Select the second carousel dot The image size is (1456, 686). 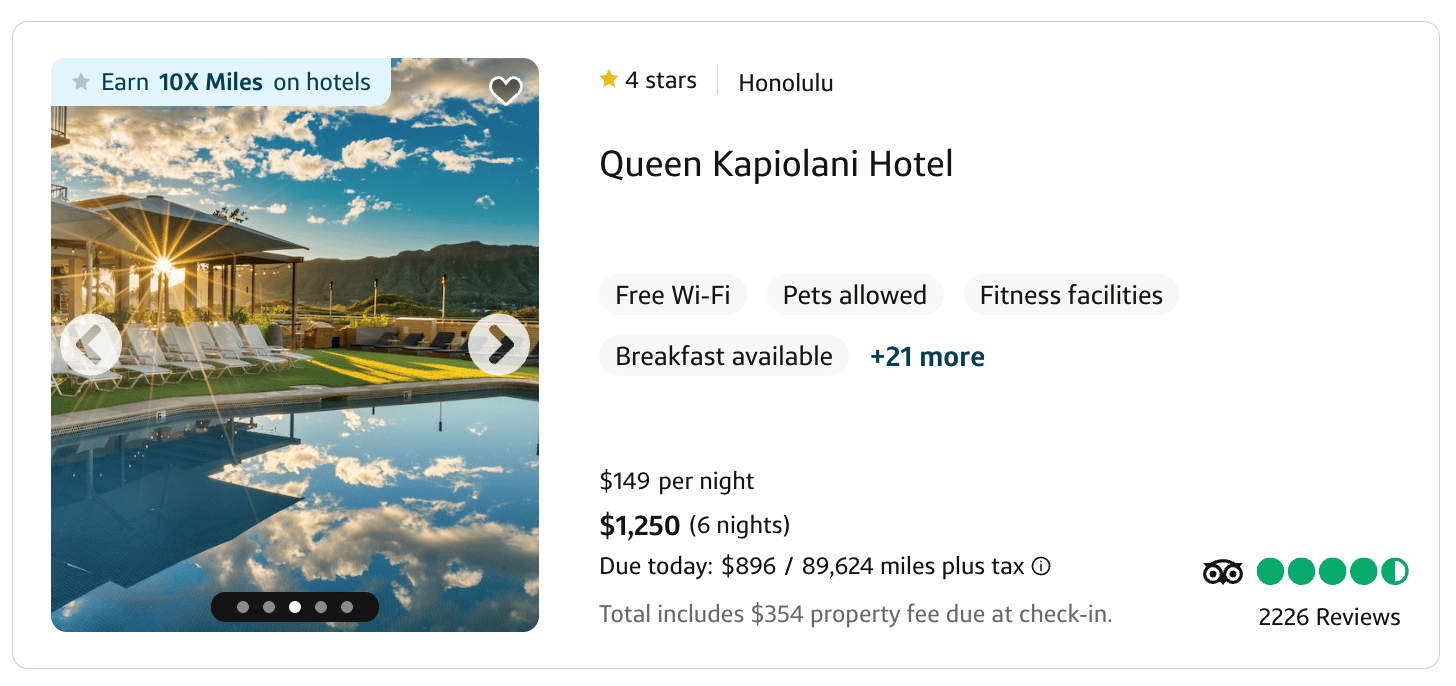point(269,607)
